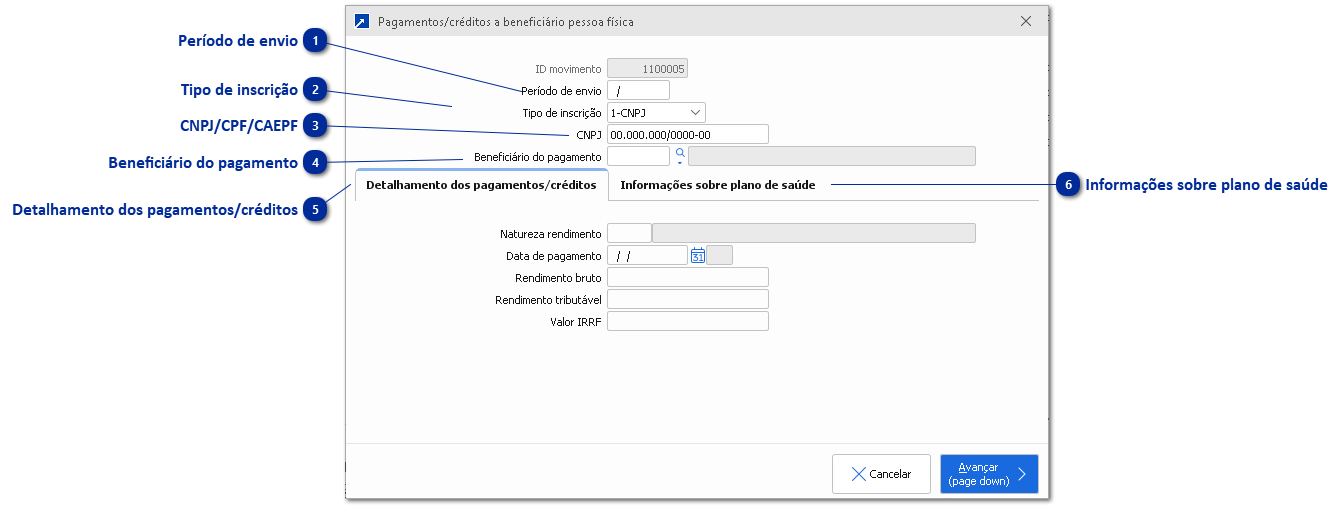Select the Detalhamento dos pagamentos/créditos tab
This screenshot has height=515, width=1344.
click(481, 185)
